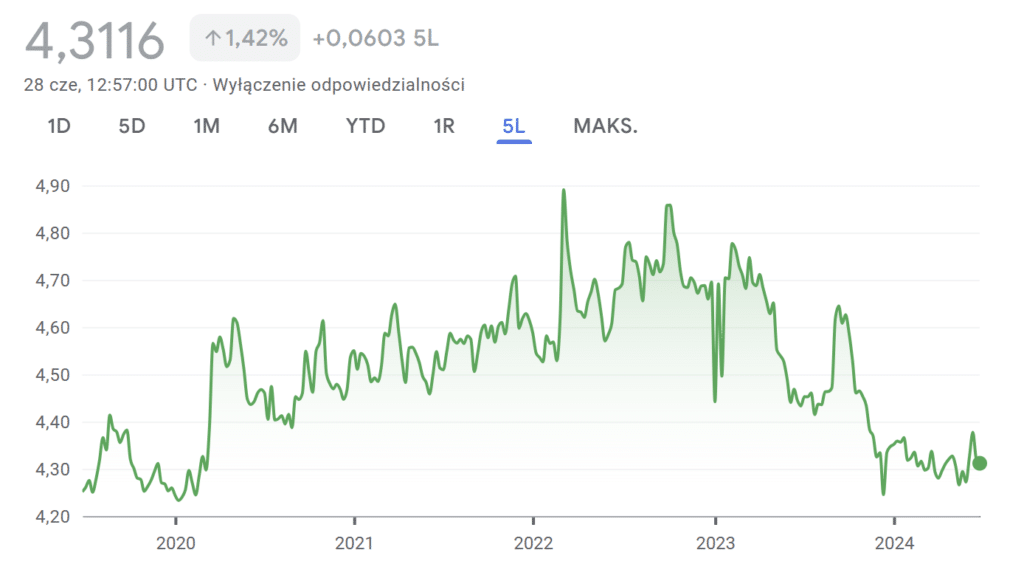Switch chart to the 5D range
Image resolution: width=1024 pixels, height=564 pixels.
(x=132, y=126)
